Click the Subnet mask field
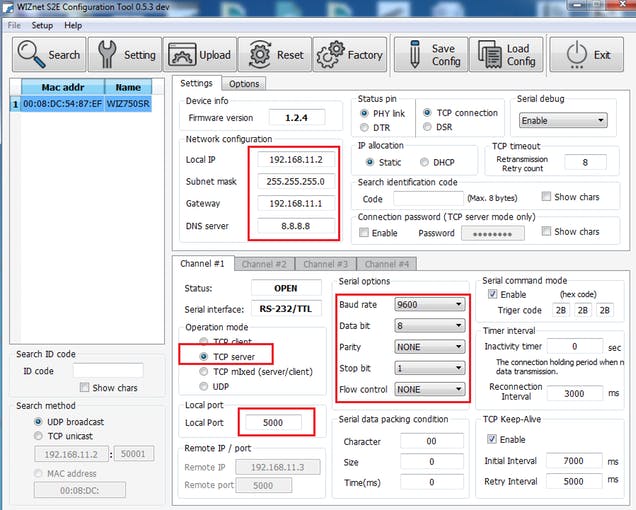 pos(296,181)
